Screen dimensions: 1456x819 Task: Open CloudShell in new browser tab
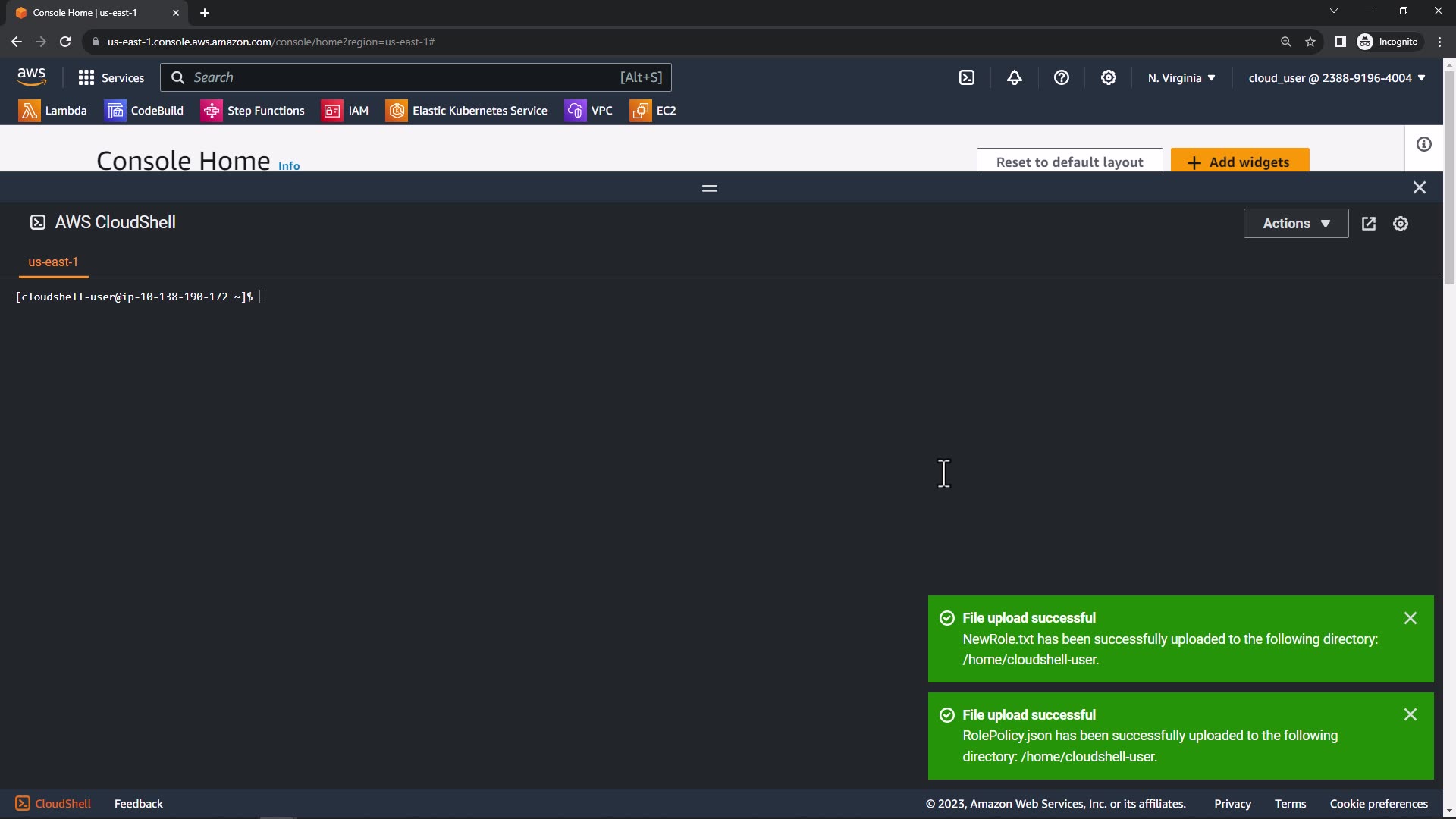pos(1368,224)
